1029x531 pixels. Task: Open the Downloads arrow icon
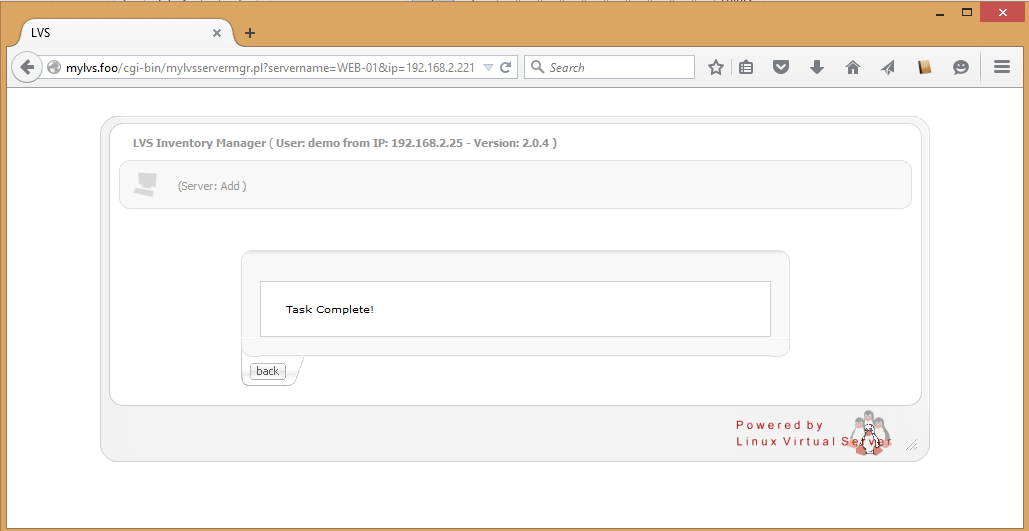coord(817,68)
